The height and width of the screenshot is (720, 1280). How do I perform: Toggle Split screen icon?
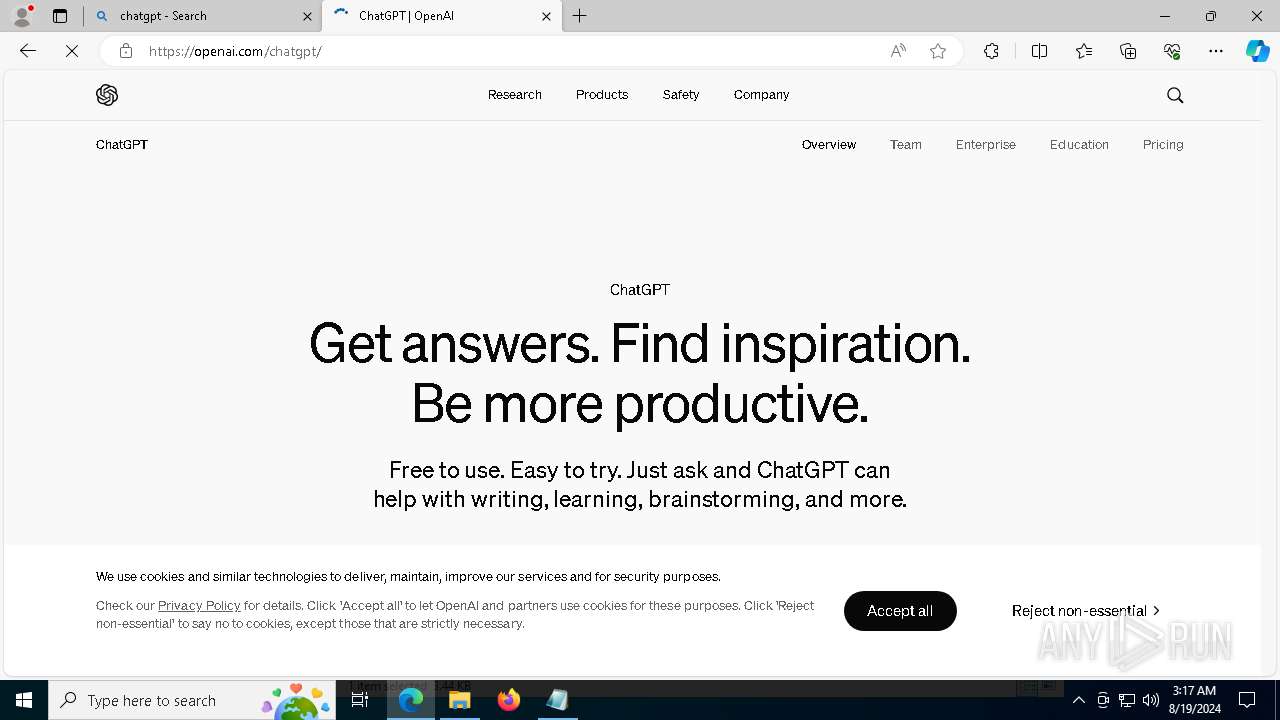point(1039,51)
